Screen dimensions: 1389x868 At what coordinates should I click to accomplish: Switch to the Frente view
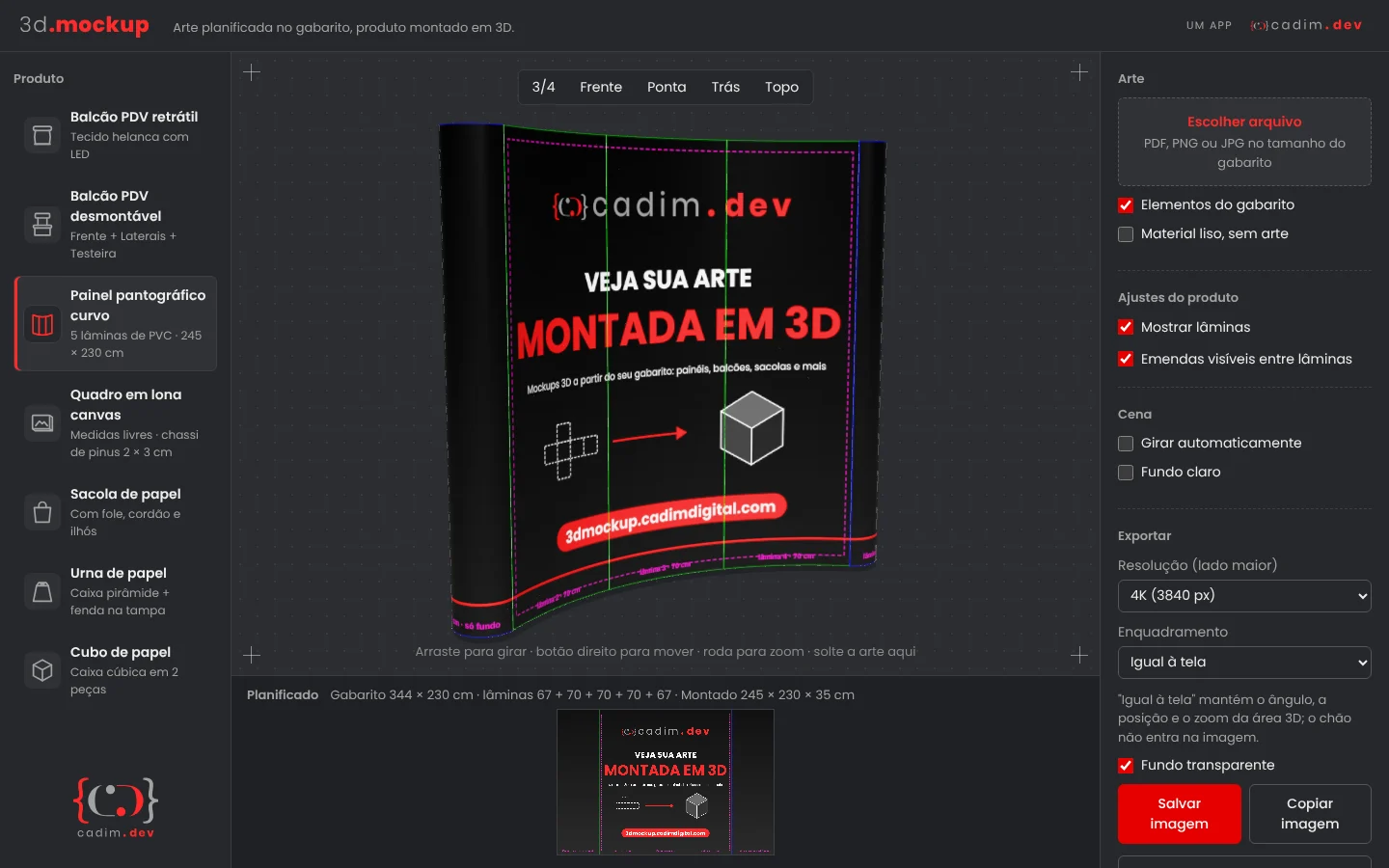[x=601, y=87]
